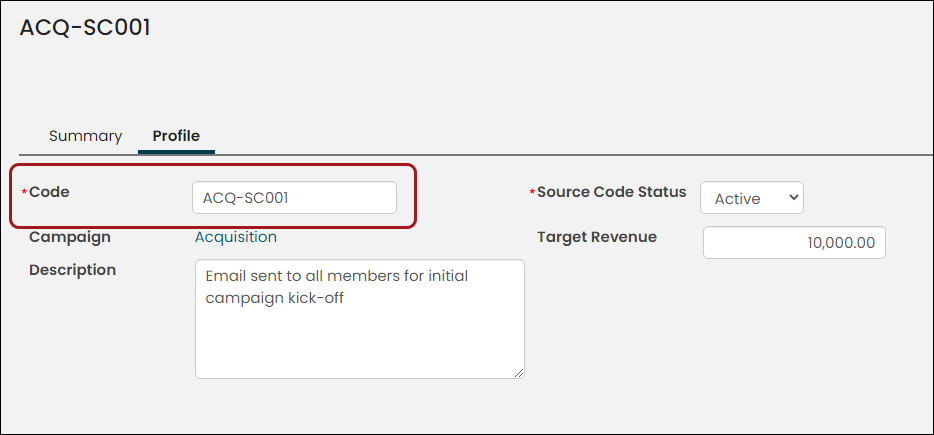Click the red asterisk beside Code

24,191
